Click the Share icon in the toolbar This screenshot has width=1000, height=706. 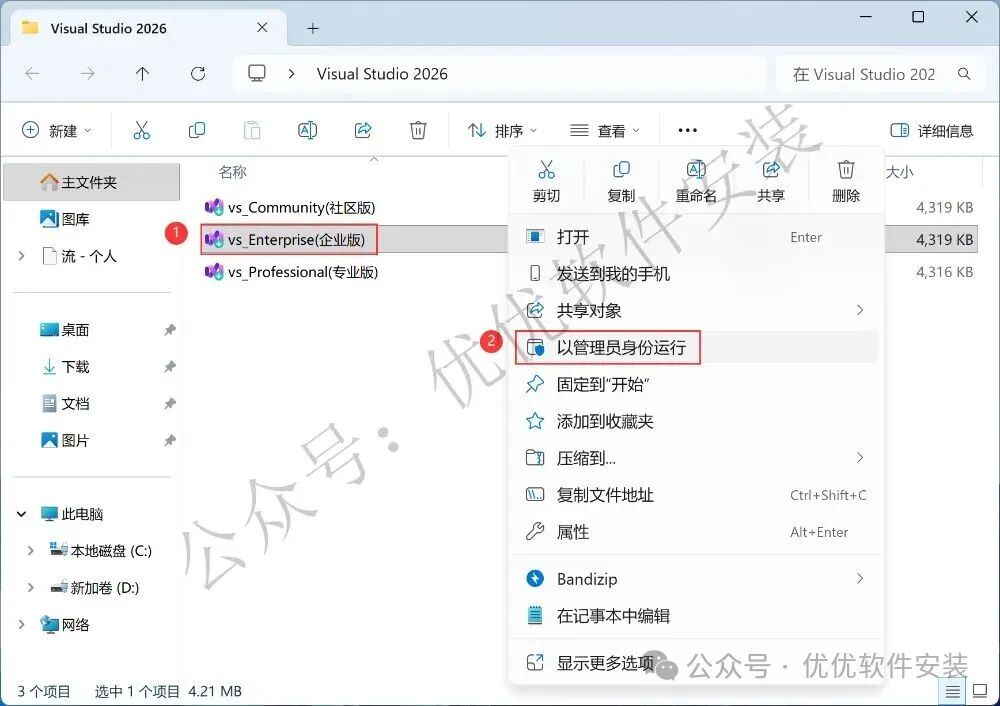(363, 131)
